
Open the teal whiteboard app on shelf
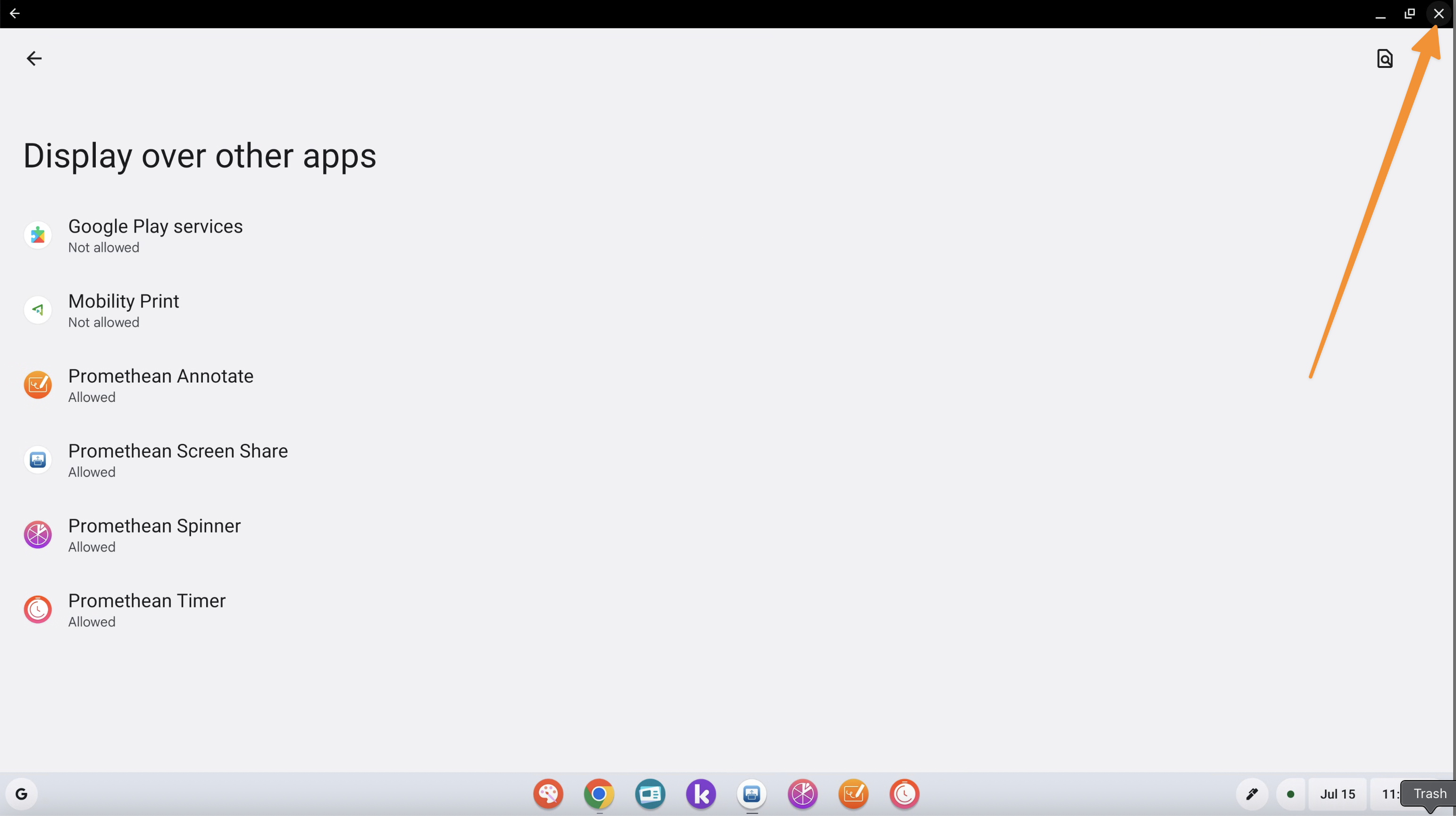[x=650, y=794]
